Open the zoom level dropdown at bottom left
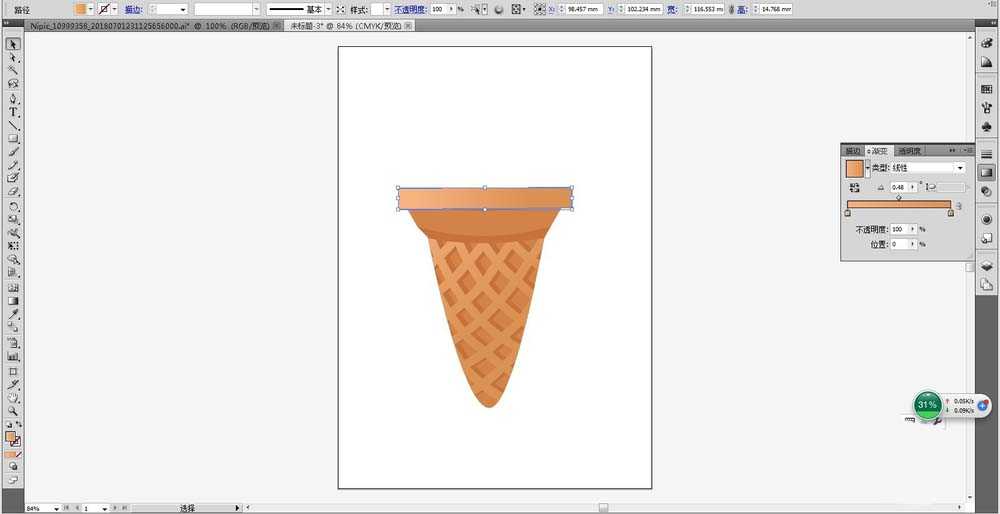Viewport: 1000px width, 514px height. [58, 508]
